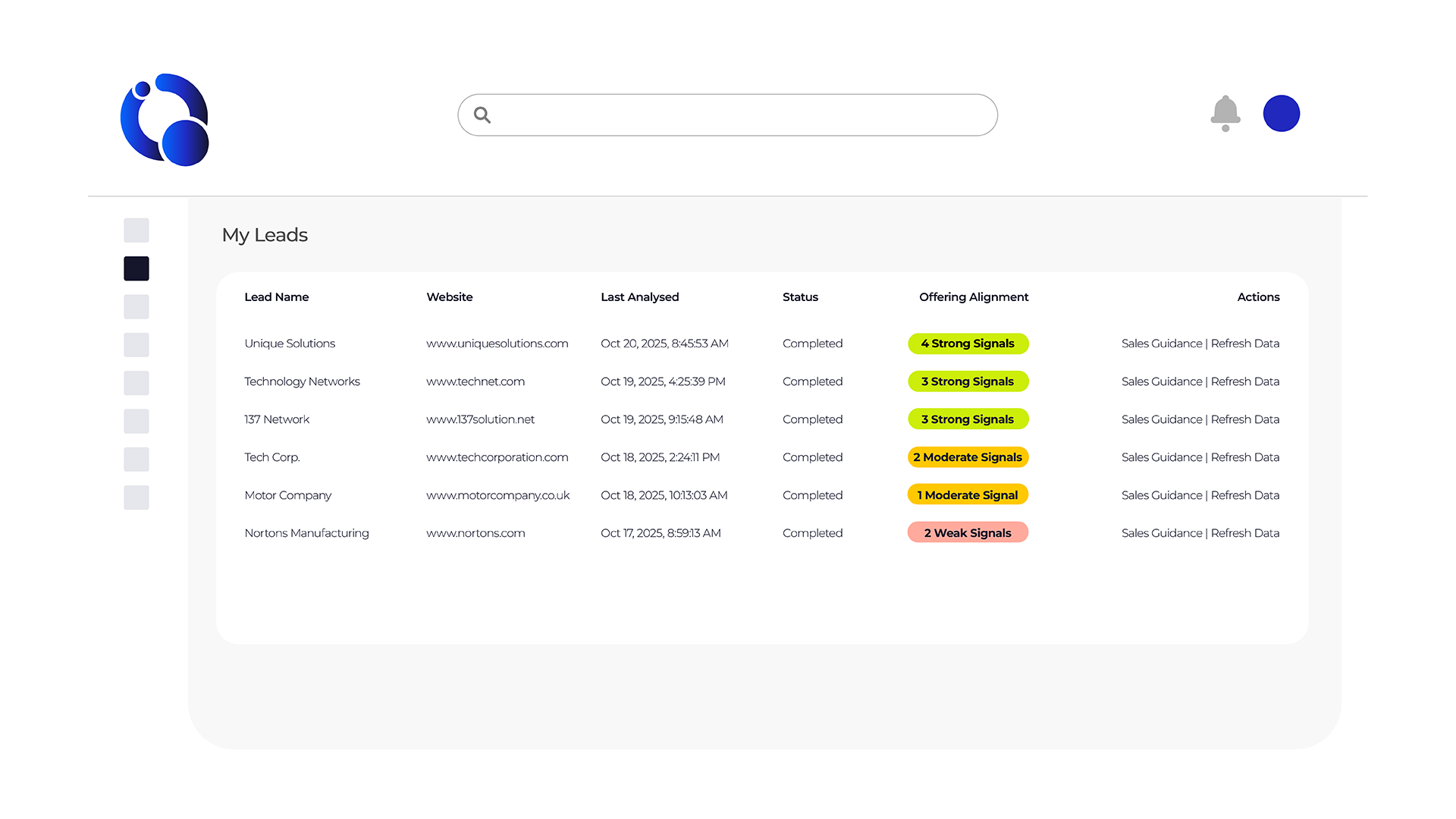Open Sales Guidance for Unique Solutions
1456x819 pixels.
pos(1162,344)
